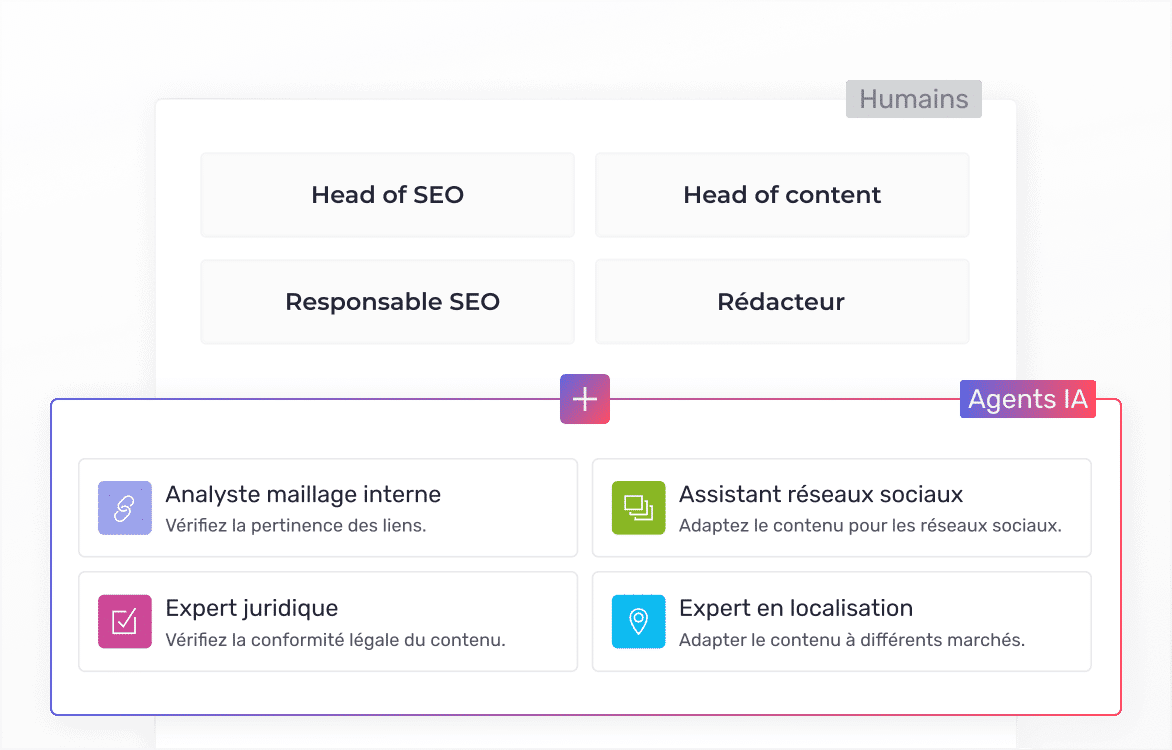Image resolution: width=1172 pixels, height=750 pixels.
Task: Click 'Adaptez le contenu pour les réseaux sociaux.' text
Action: (x=869, y=526)
